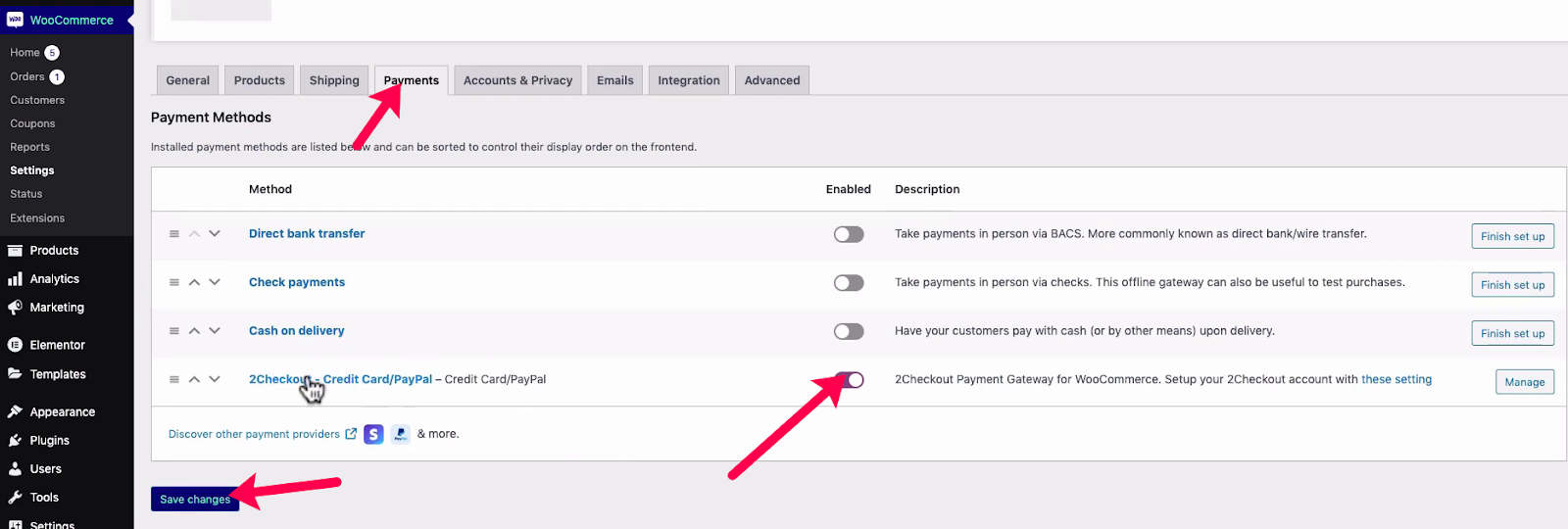Click the WooCommerce logo icon in sidebar

pyautogui.click(x=15, y=20)
